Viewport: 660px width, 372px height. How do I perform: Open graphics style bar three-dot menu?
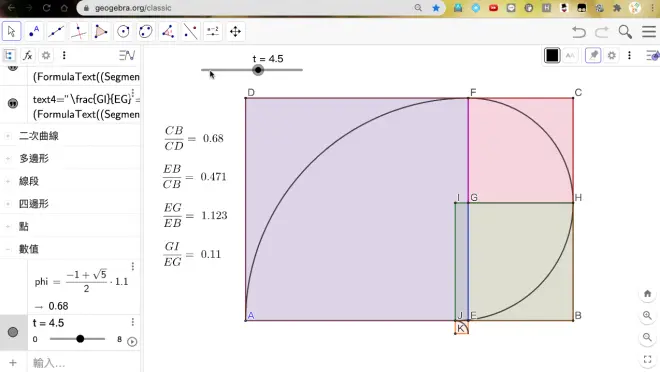click(629, 55)
